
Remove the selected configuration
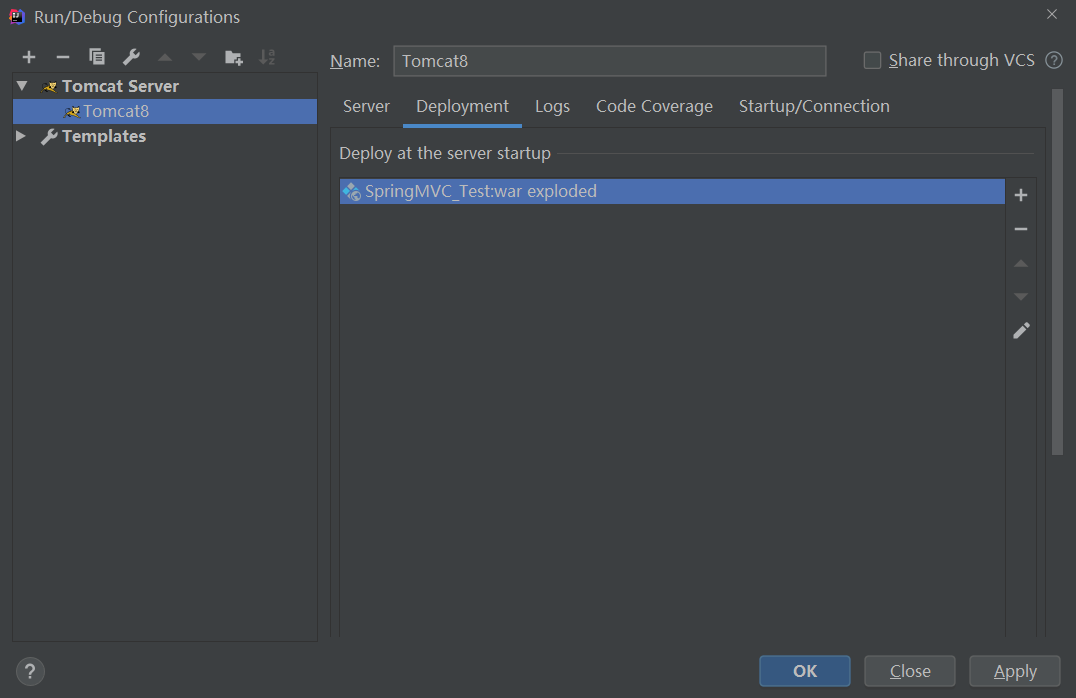tap(62, 57)
